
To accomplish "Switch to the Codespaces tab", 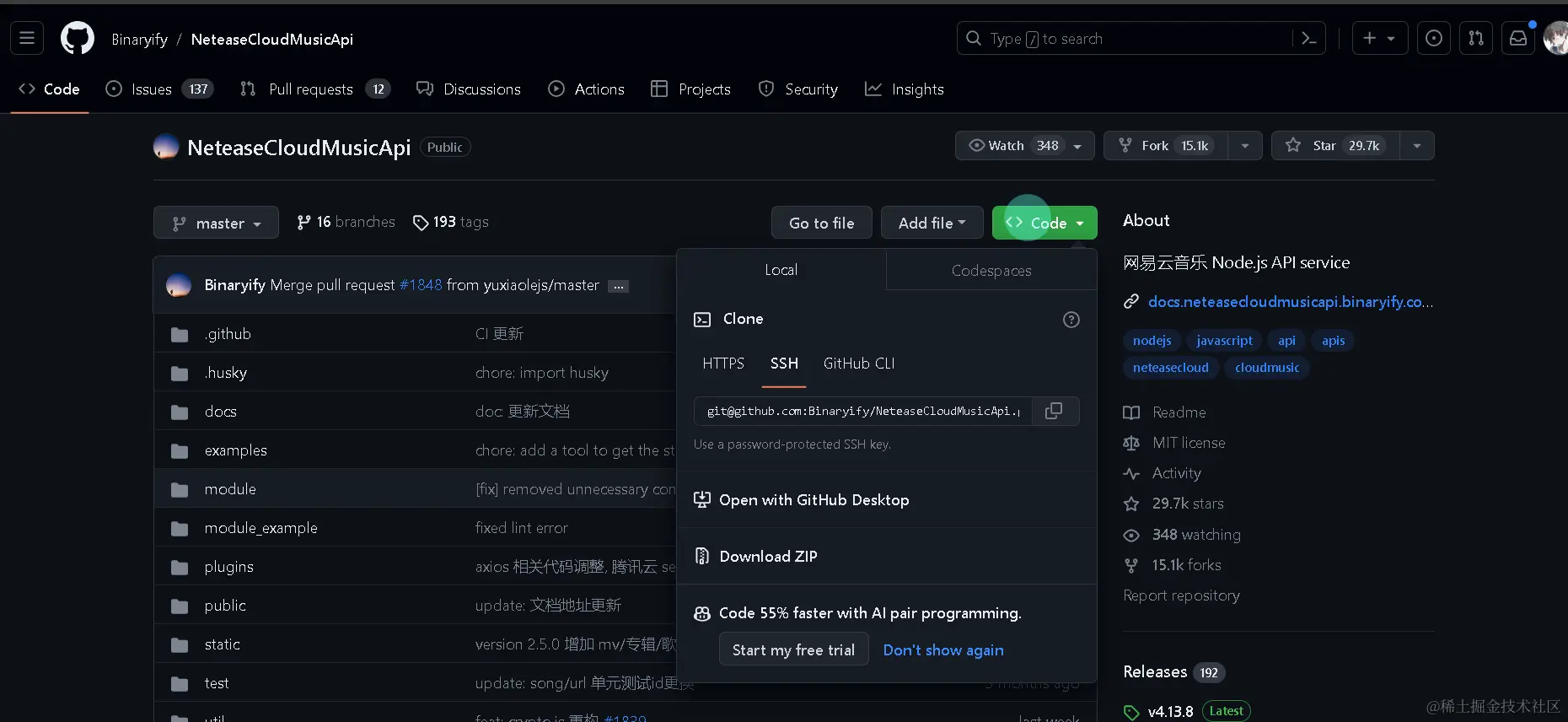I will tap(991, 270).
